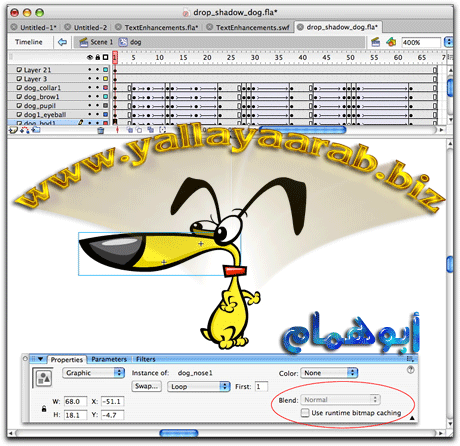Open the Loop options dropdown
The image size is (460, 446).
(x=199, y=387)
